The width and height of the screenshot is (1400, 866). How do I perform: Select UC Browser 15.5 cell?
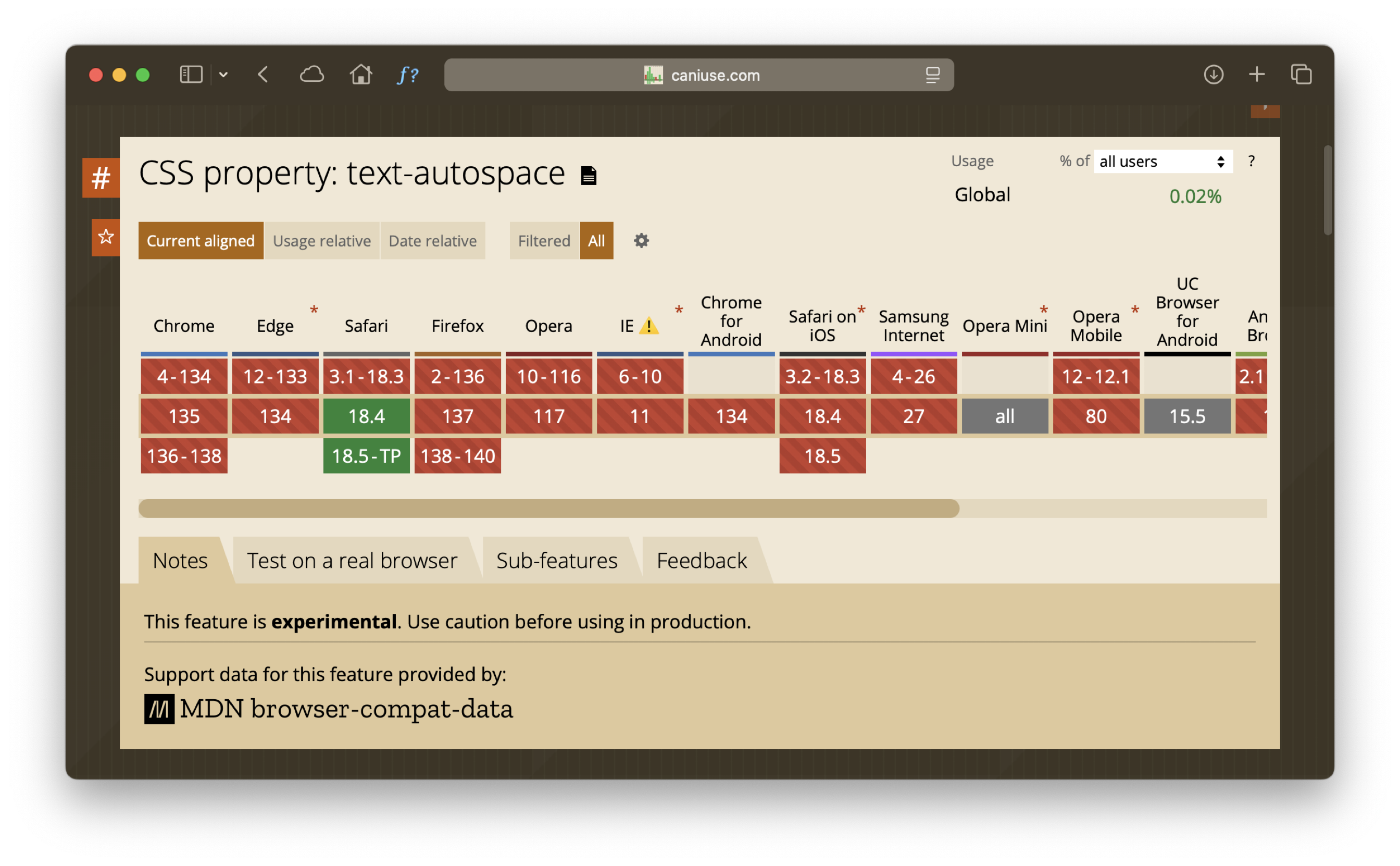[x=1187, y=416]
